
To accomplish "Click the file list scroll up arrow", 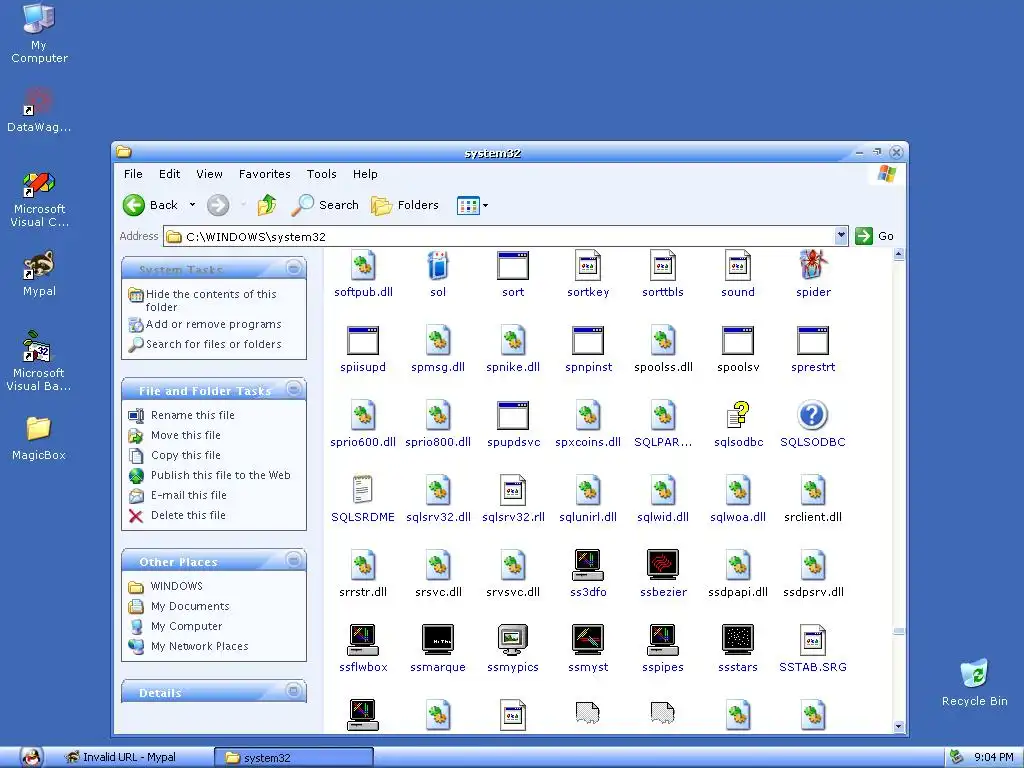I will coord(899,254).
